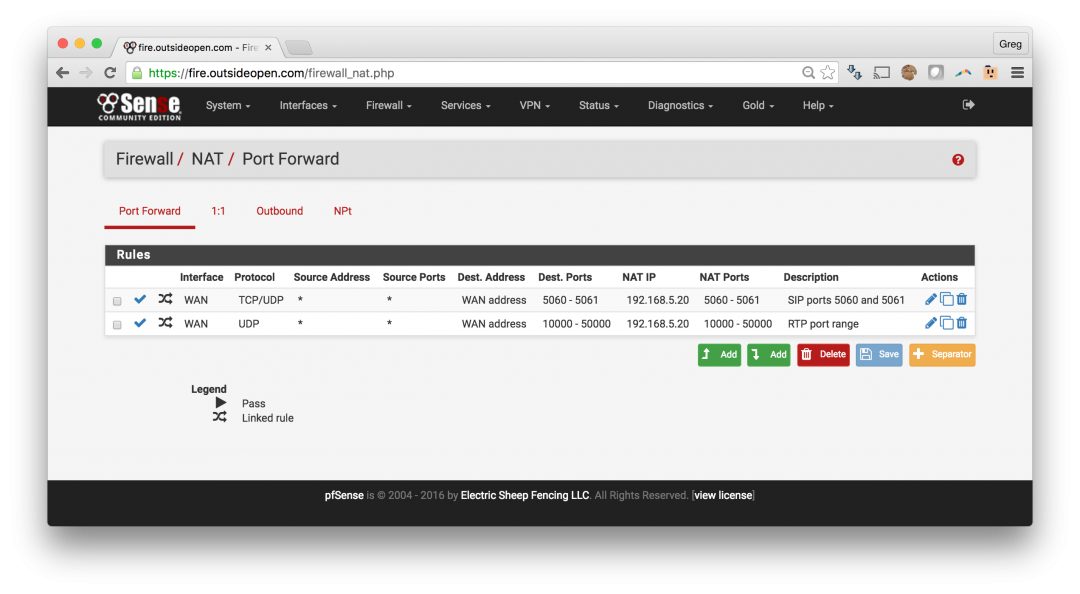This screenshot has width=1080, height=594.
Task: Click the edit pencil icon for SIP ports rule
Action: click(931, 299)
